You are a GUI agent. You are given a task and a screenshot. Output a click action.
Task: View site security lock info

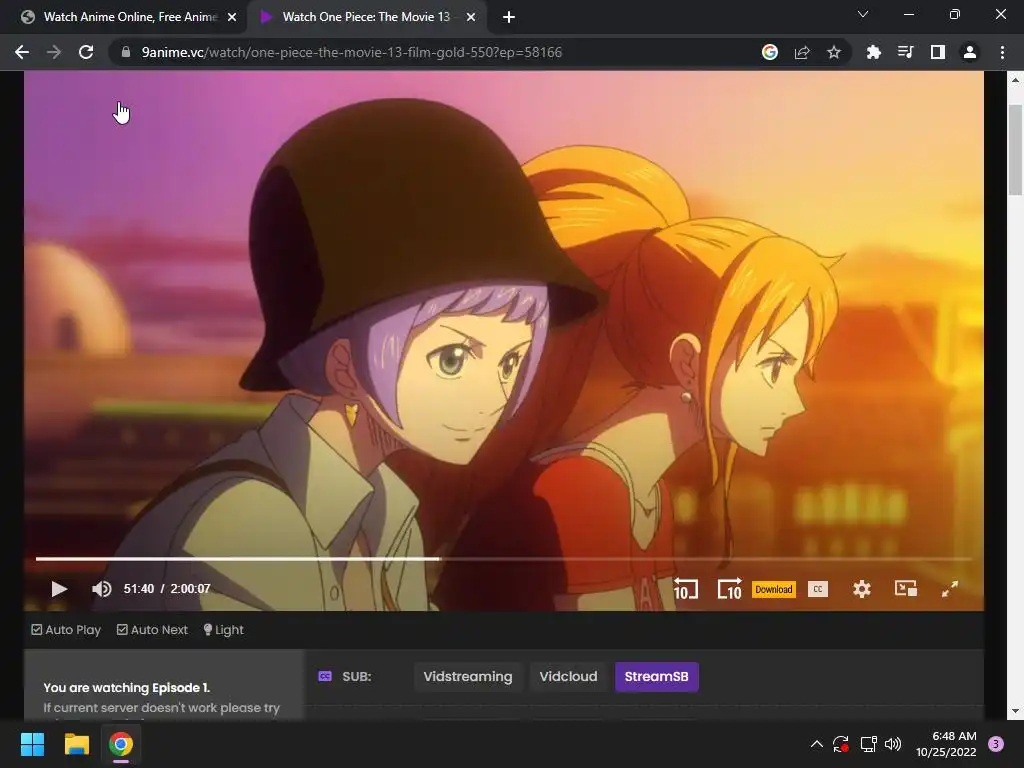coord(125,52)
